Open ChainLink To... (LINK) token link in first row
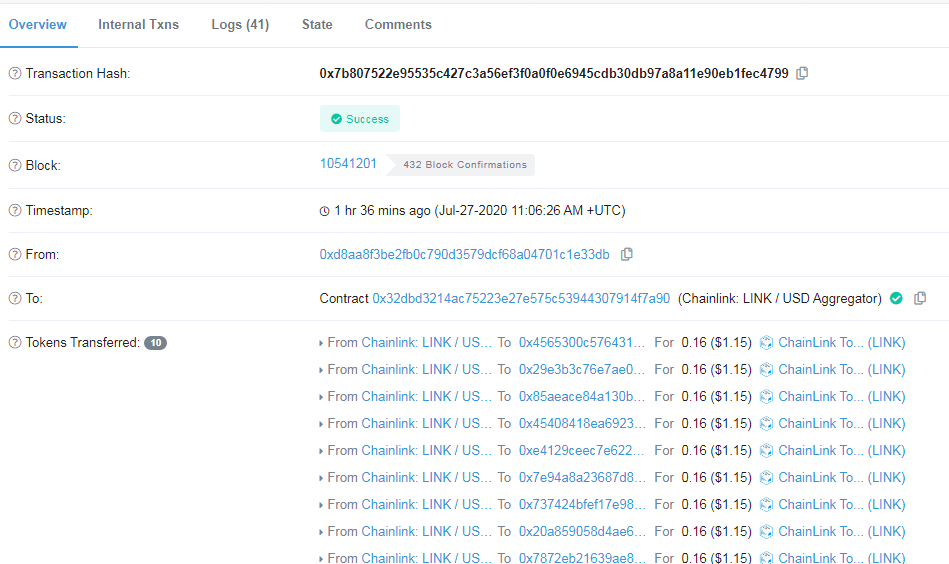 click(x=841, y=343)
